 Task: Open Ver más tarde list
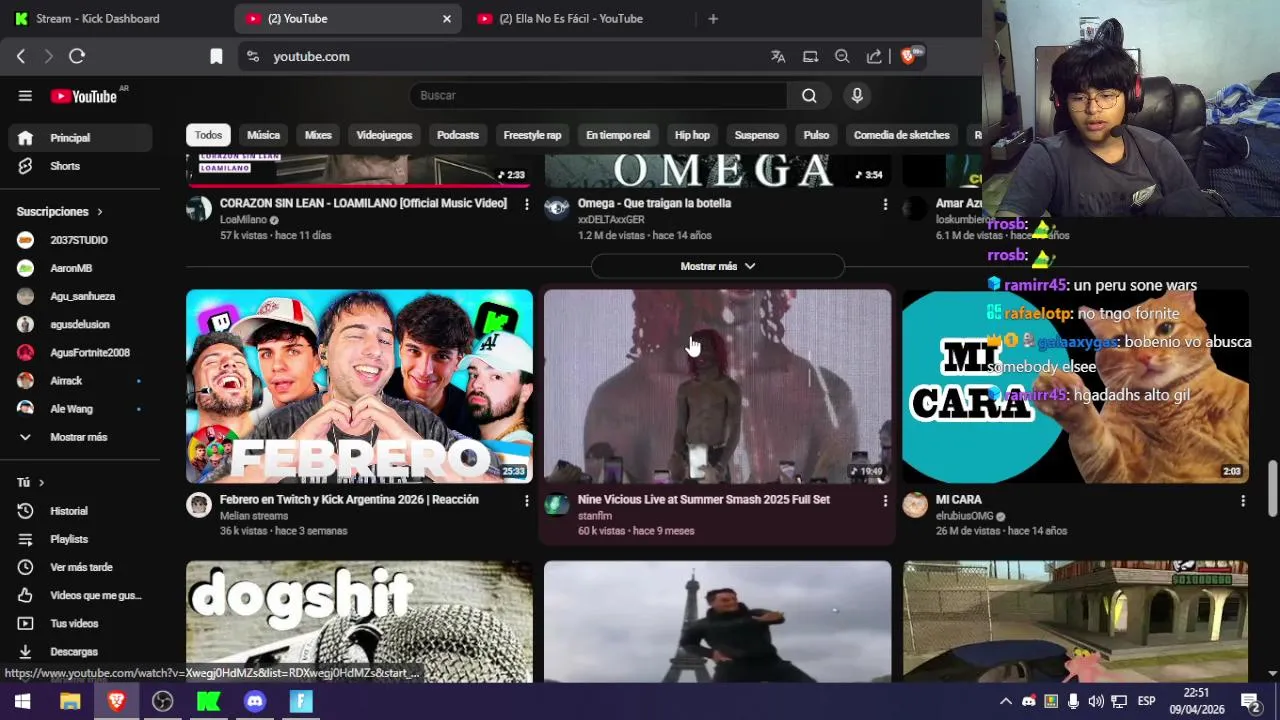[80, 567]
